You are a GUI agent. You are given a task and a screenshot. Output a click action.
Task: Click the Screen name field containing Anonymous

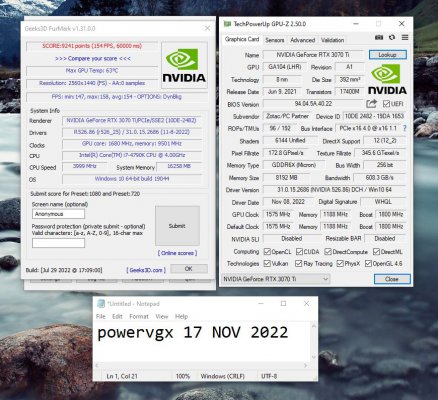58,214
